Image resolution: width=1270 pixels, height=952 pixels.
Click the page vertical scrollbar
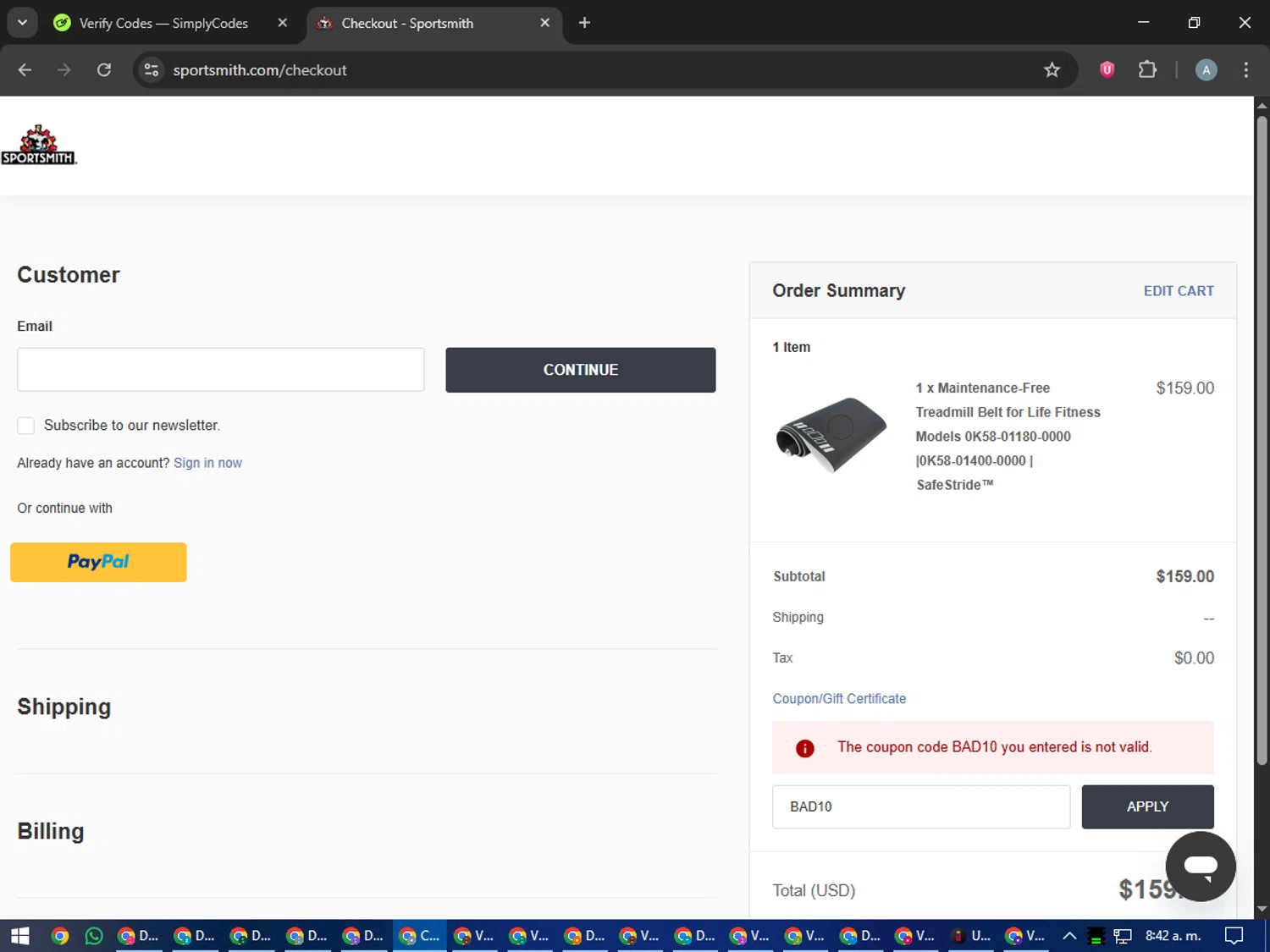tap(1262, 440)
